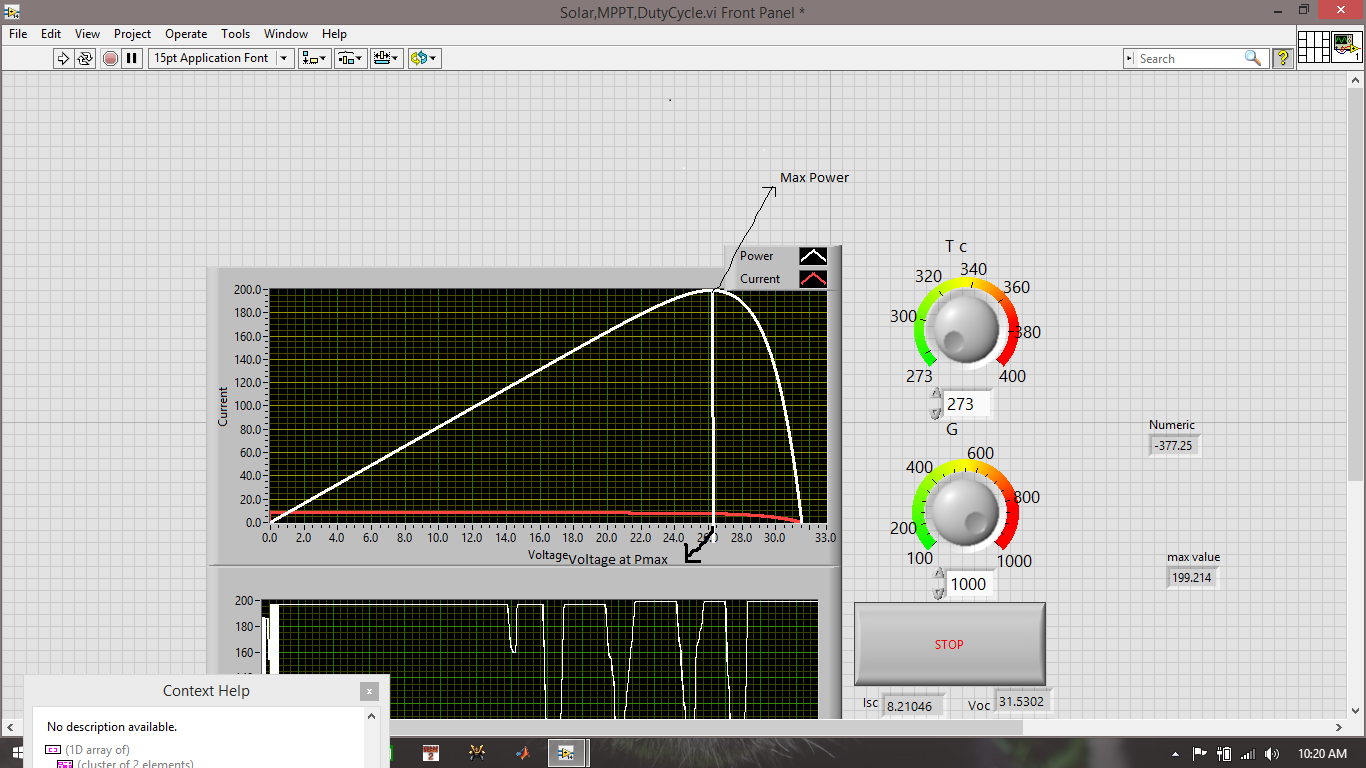Click the magnifier icon in the Search box

1252,58
